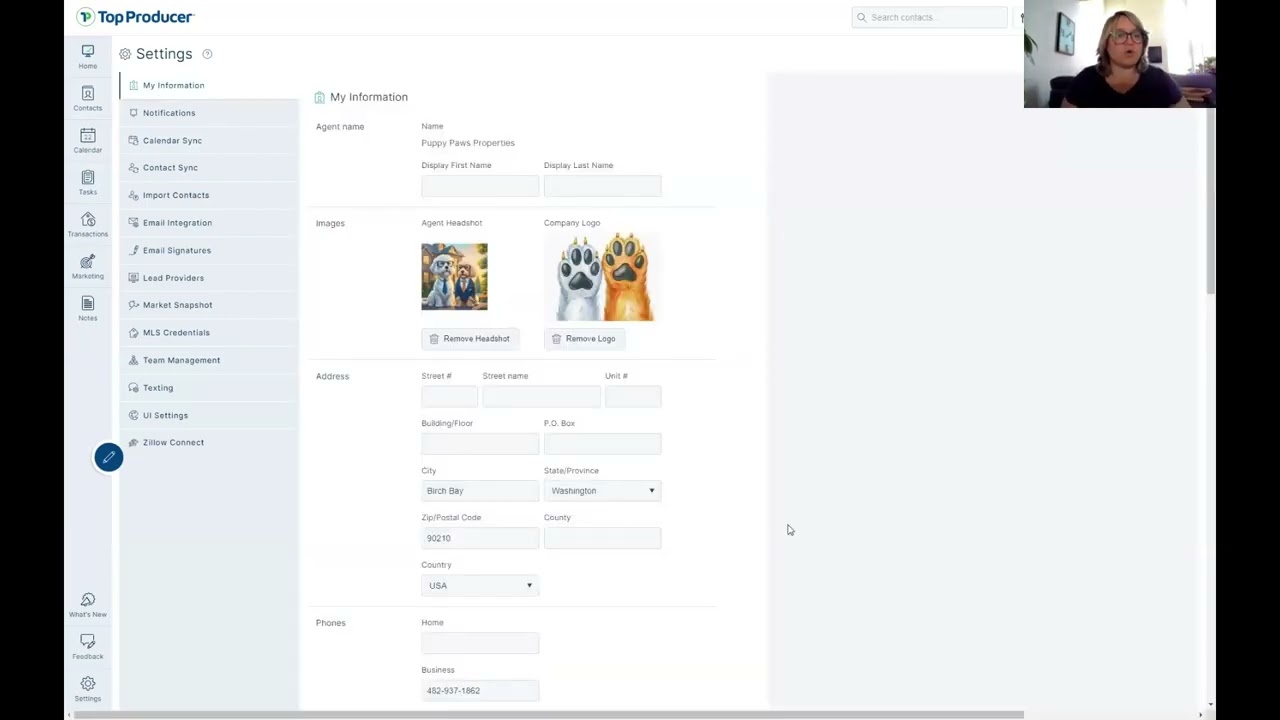This screenshot has width=1280, height=720.
Task: Focus the Unit # field
Action: click(x=633, y=396)
